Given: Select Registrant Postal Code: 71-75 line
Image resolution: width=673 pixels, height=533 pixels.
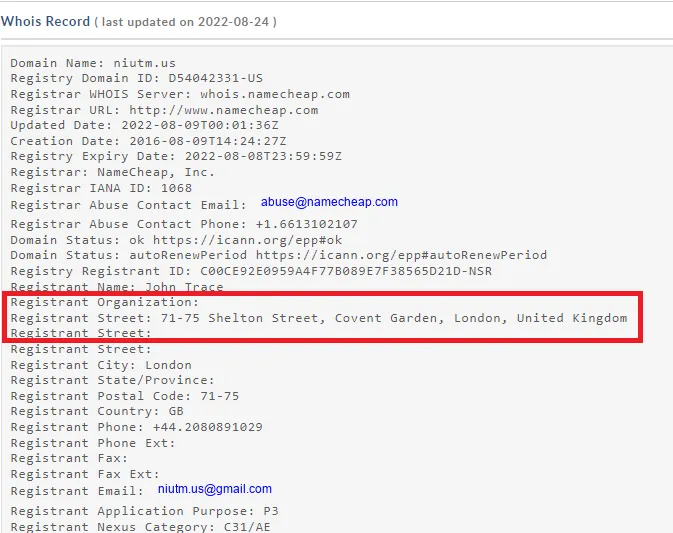Looking at the screenshot, I should coord(125,396).
